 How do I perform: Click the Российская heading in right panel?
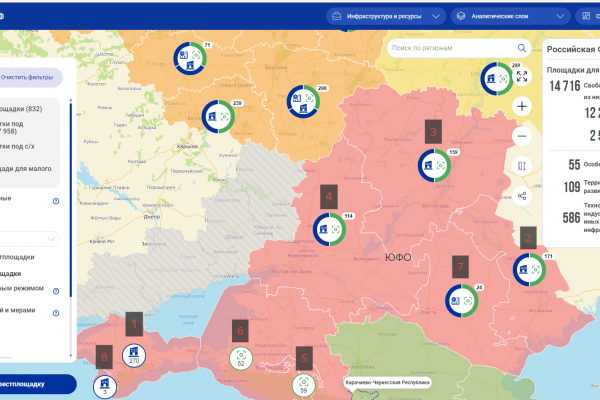pos(571,49)
